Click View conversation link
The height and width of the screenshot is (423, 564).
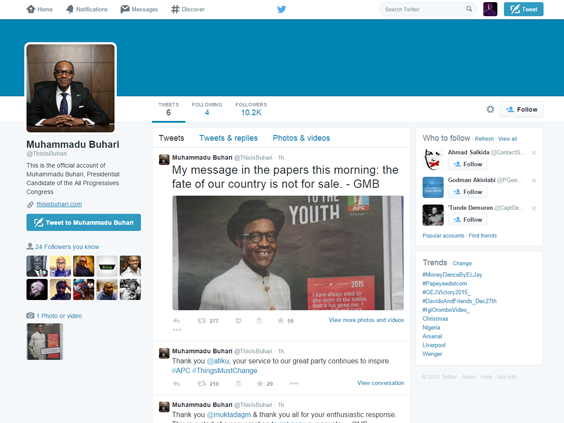381,383
